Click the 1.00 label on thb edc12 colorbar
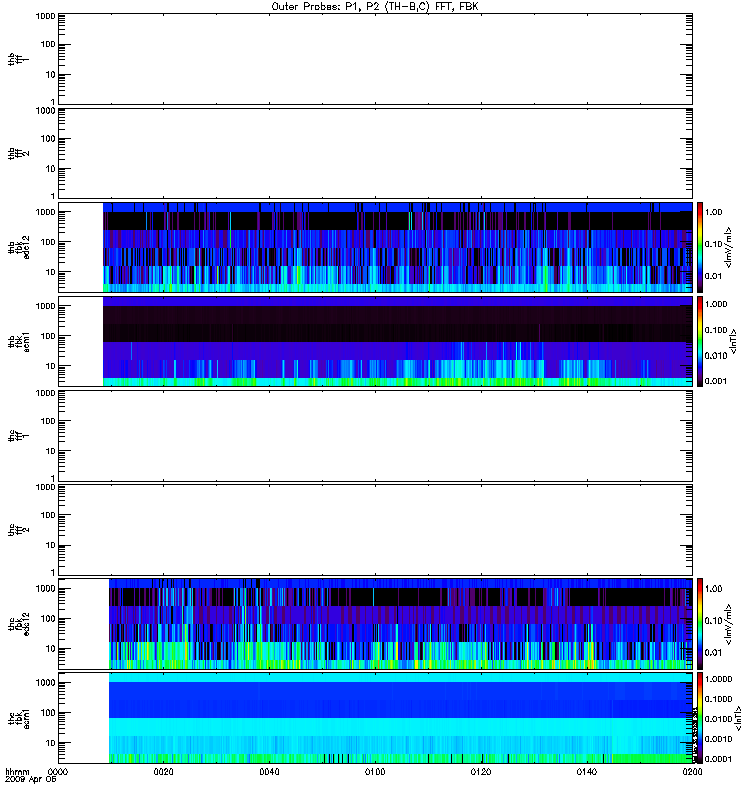750x800 pixels. pos(713,212)
